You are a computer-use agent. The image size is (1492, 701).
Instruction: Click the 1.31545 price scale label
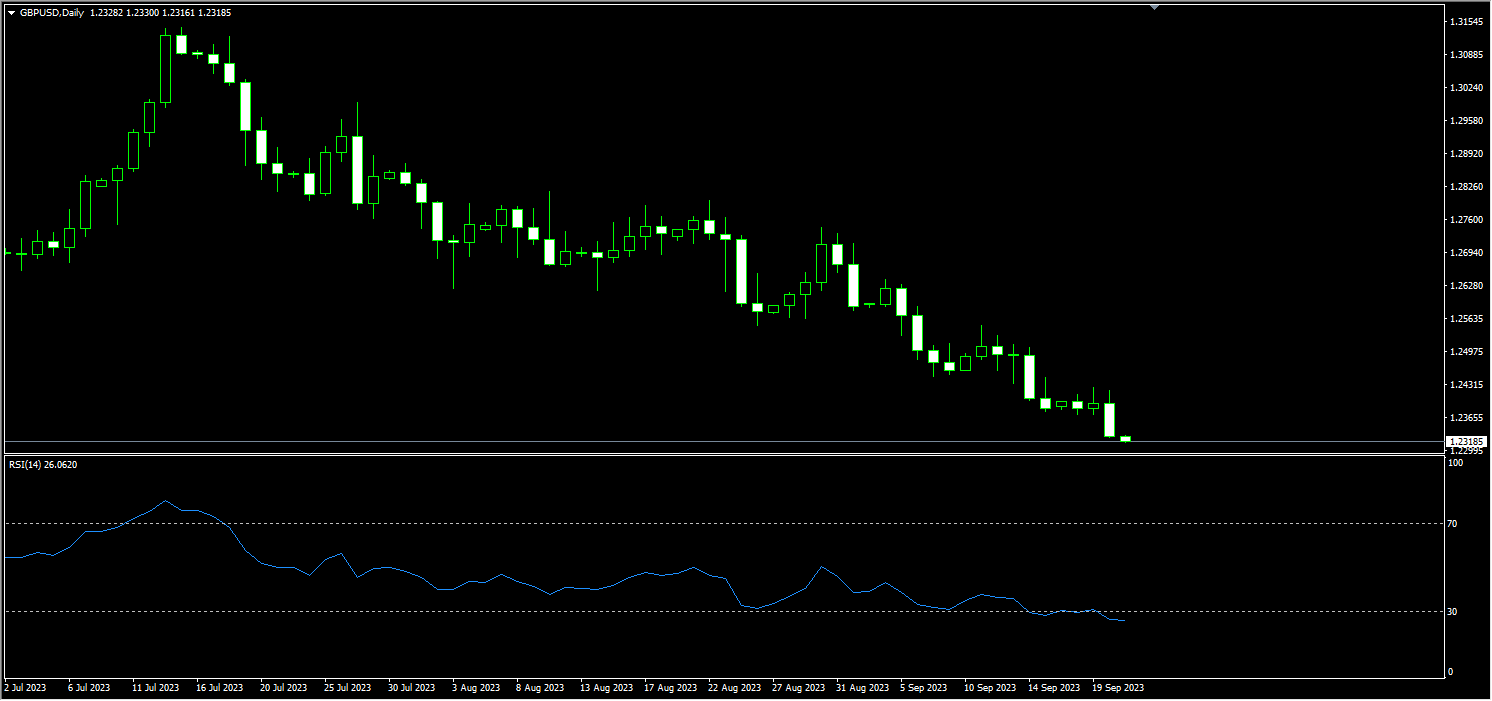tap(1465, 22)
